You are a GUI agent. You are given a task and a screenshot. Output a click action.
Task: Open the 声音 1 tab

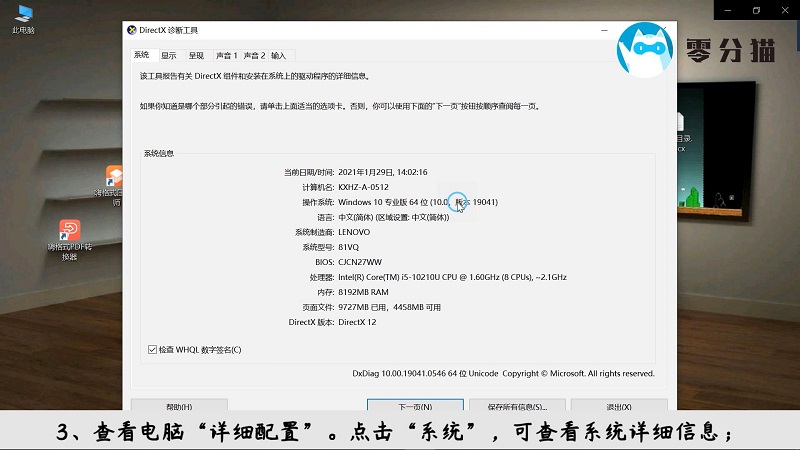click(x=227, y=56)
